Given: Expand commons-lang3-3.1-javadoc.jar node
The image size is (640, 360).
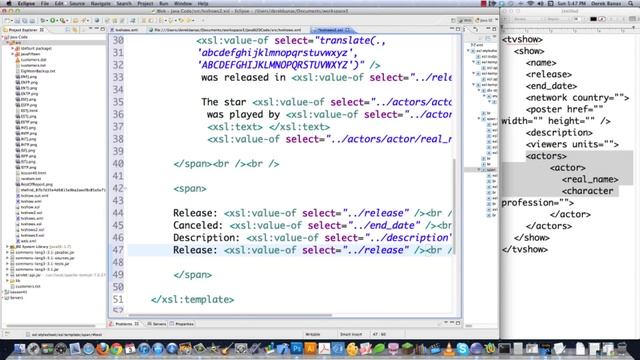Looking at the screenshot, I should pos(7,252).
